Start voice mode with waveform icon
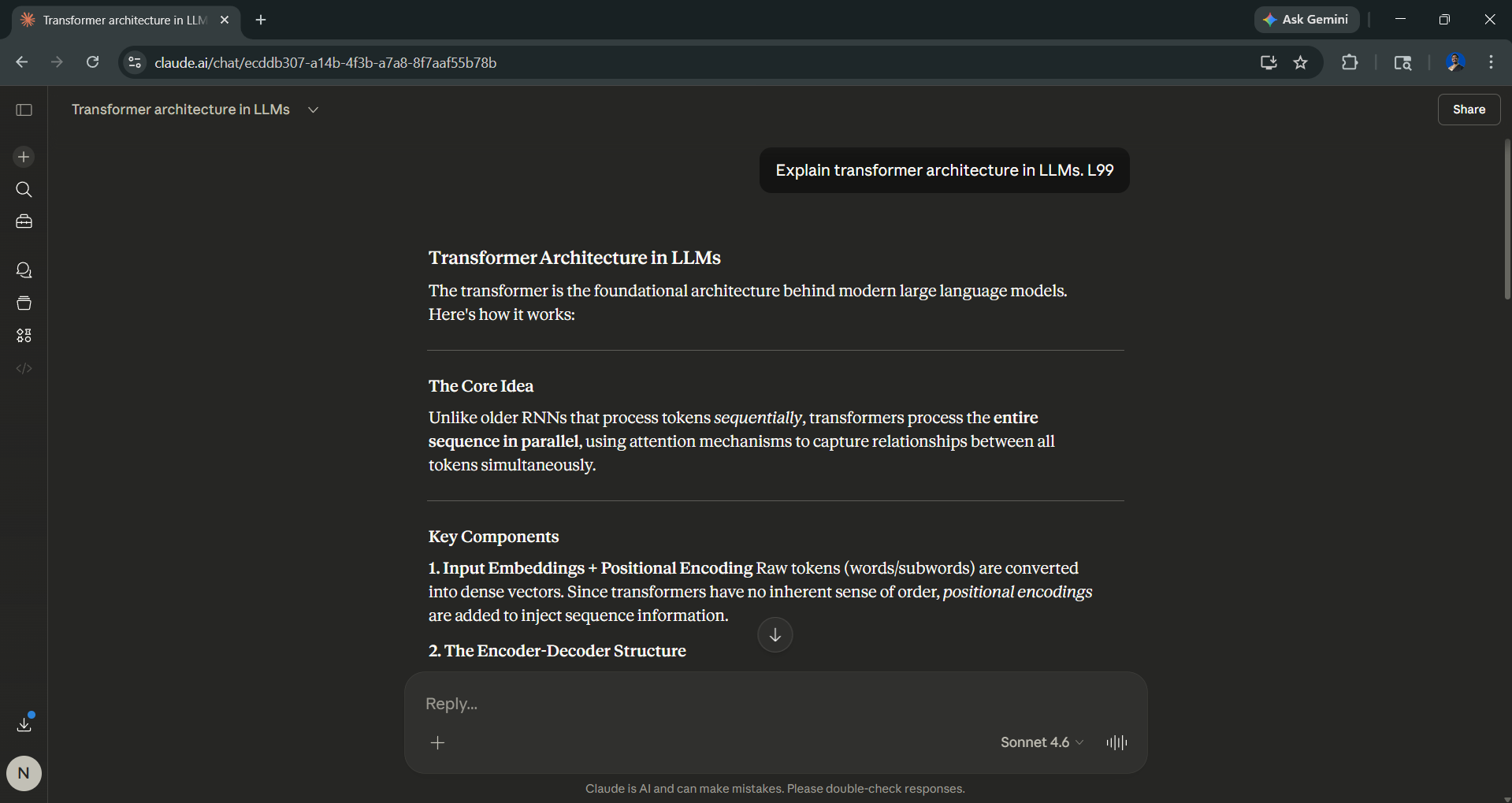 coord(1116,742)
